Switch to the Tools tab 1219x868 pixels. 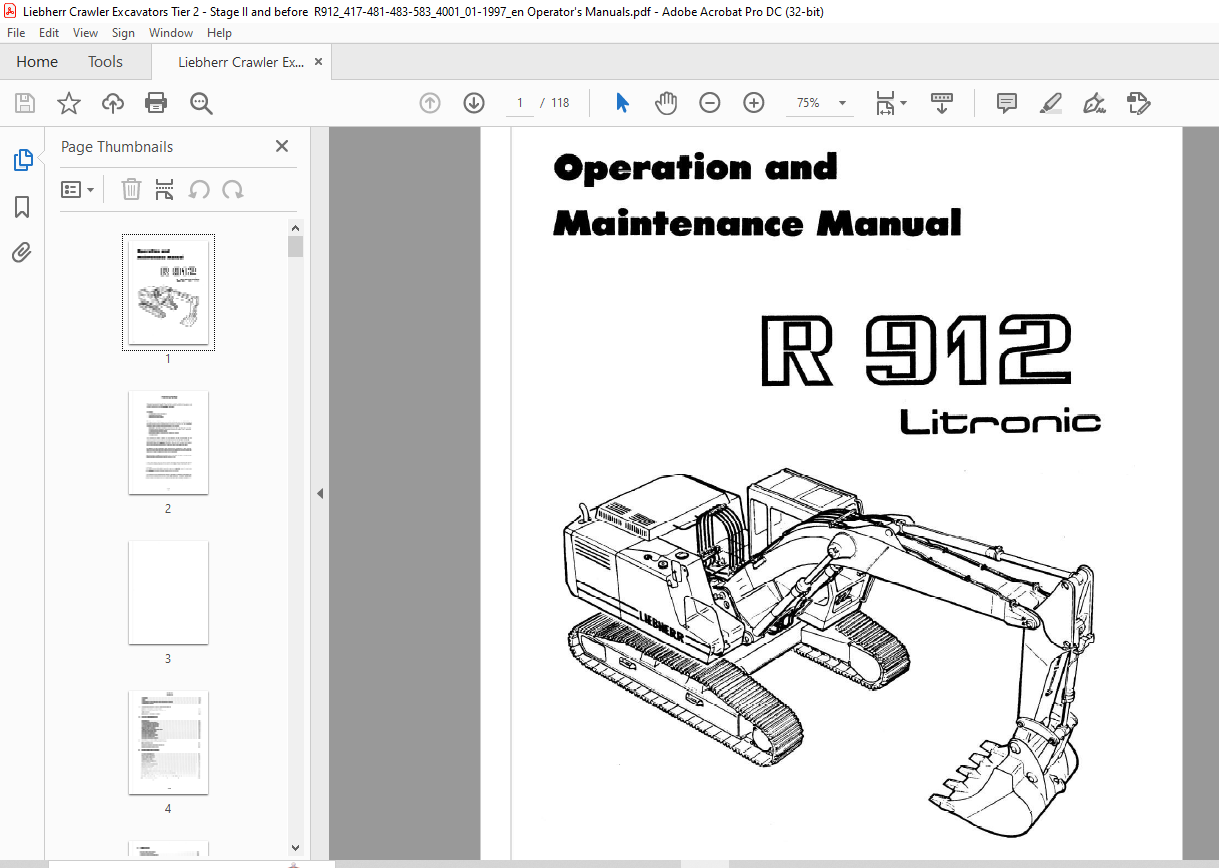(105, 62)
